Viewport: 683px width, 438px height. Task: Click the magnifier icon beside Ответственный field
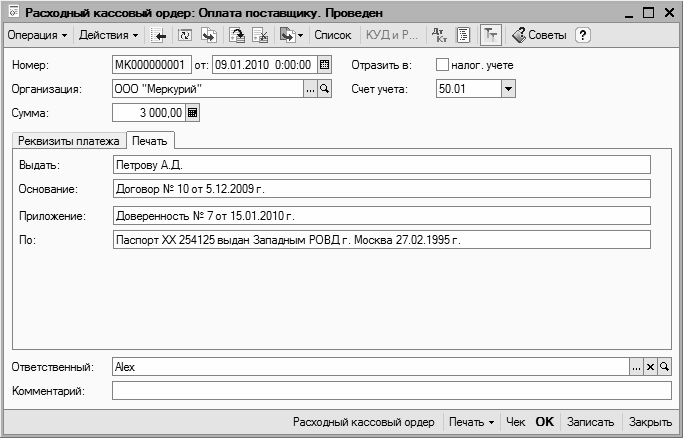click(663, 367)
